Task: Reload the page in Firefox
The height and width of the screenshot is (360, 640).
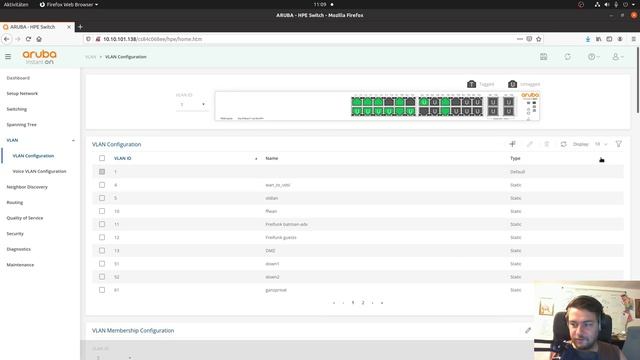Action: pos(28,39)
